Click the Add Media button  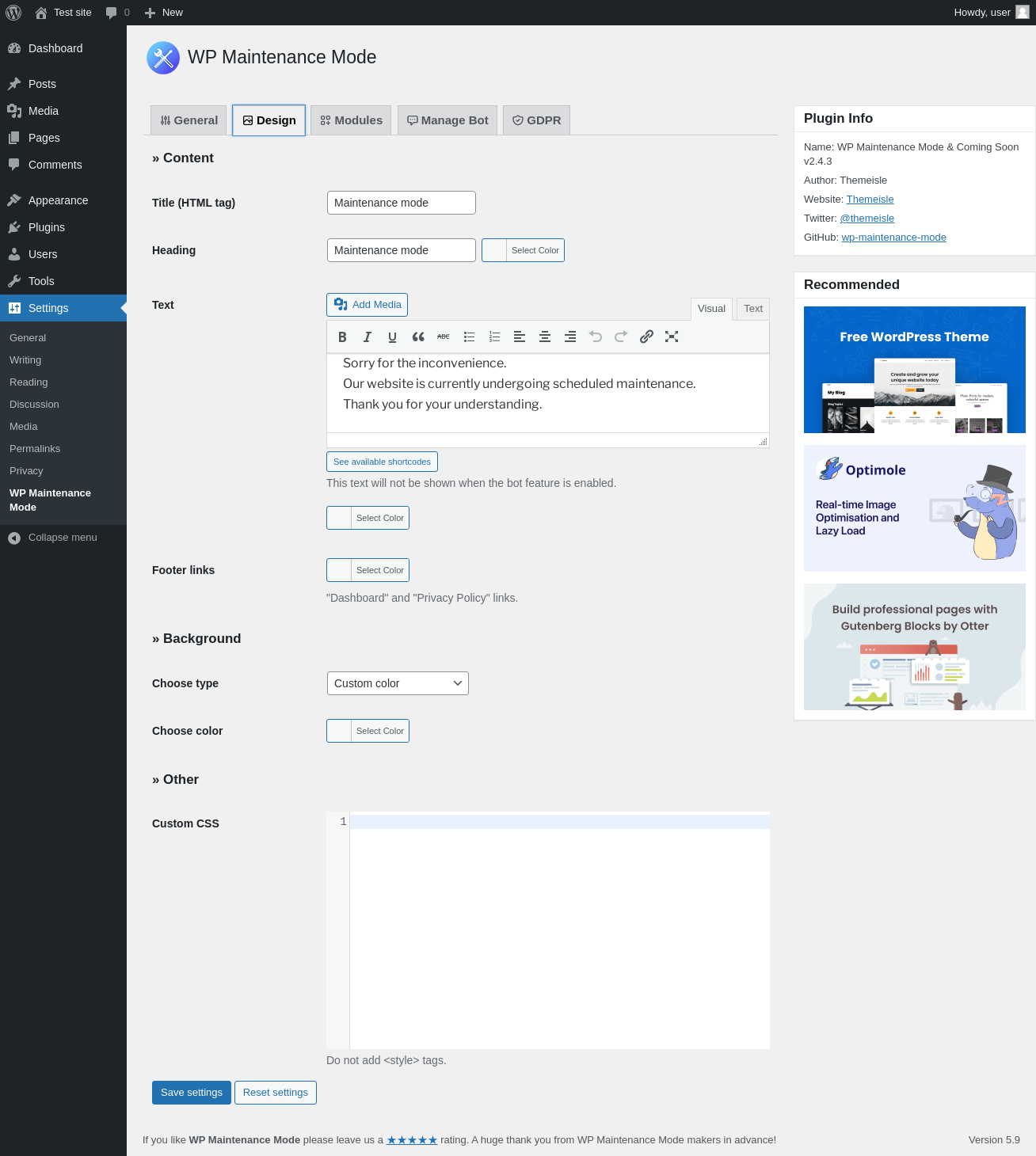(367, 305)
